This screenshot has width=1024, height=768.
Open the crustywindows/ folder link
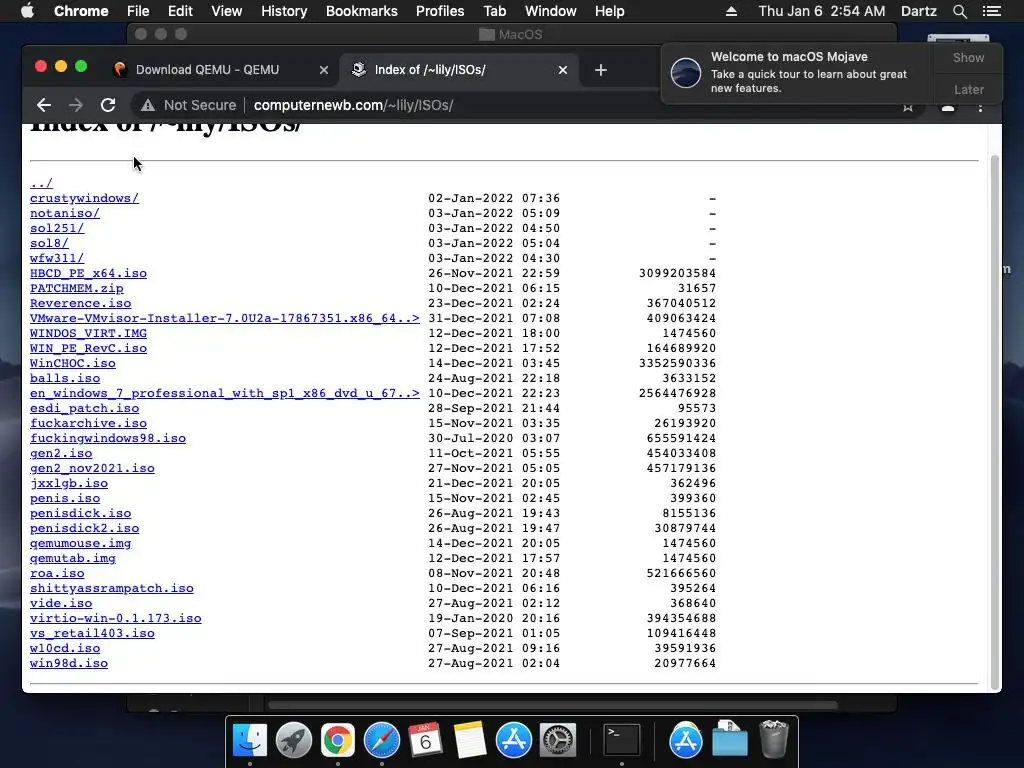pos(84,198)
